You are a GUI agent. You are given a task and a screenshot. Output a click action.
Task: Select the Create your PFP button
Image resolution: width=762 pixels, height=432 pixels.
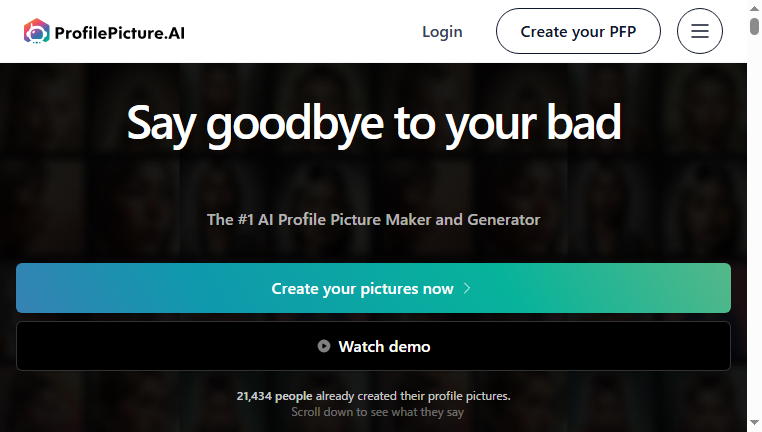[x=578, y=31]
